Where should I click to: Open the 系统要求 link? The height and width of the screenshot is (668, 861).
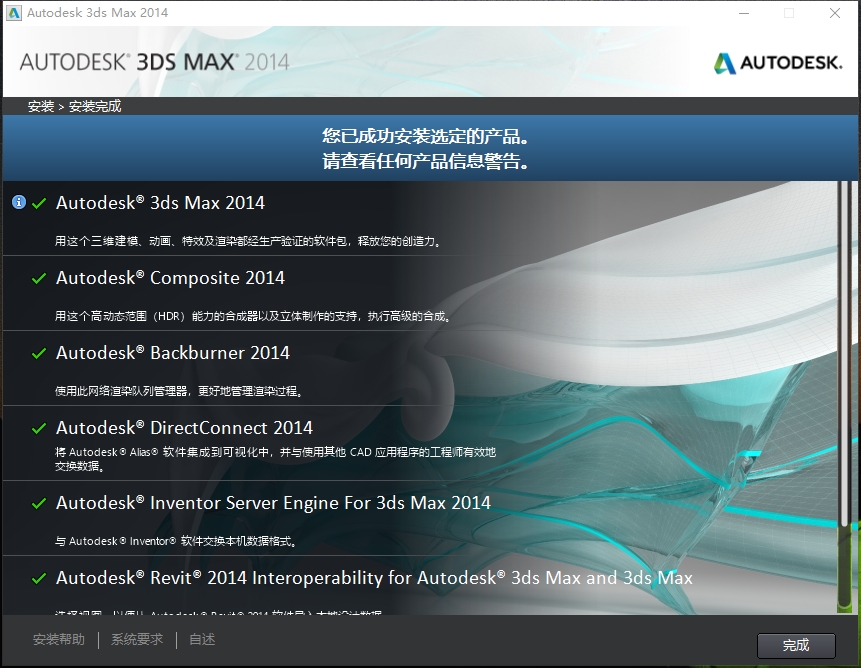(x=137, y=640)
